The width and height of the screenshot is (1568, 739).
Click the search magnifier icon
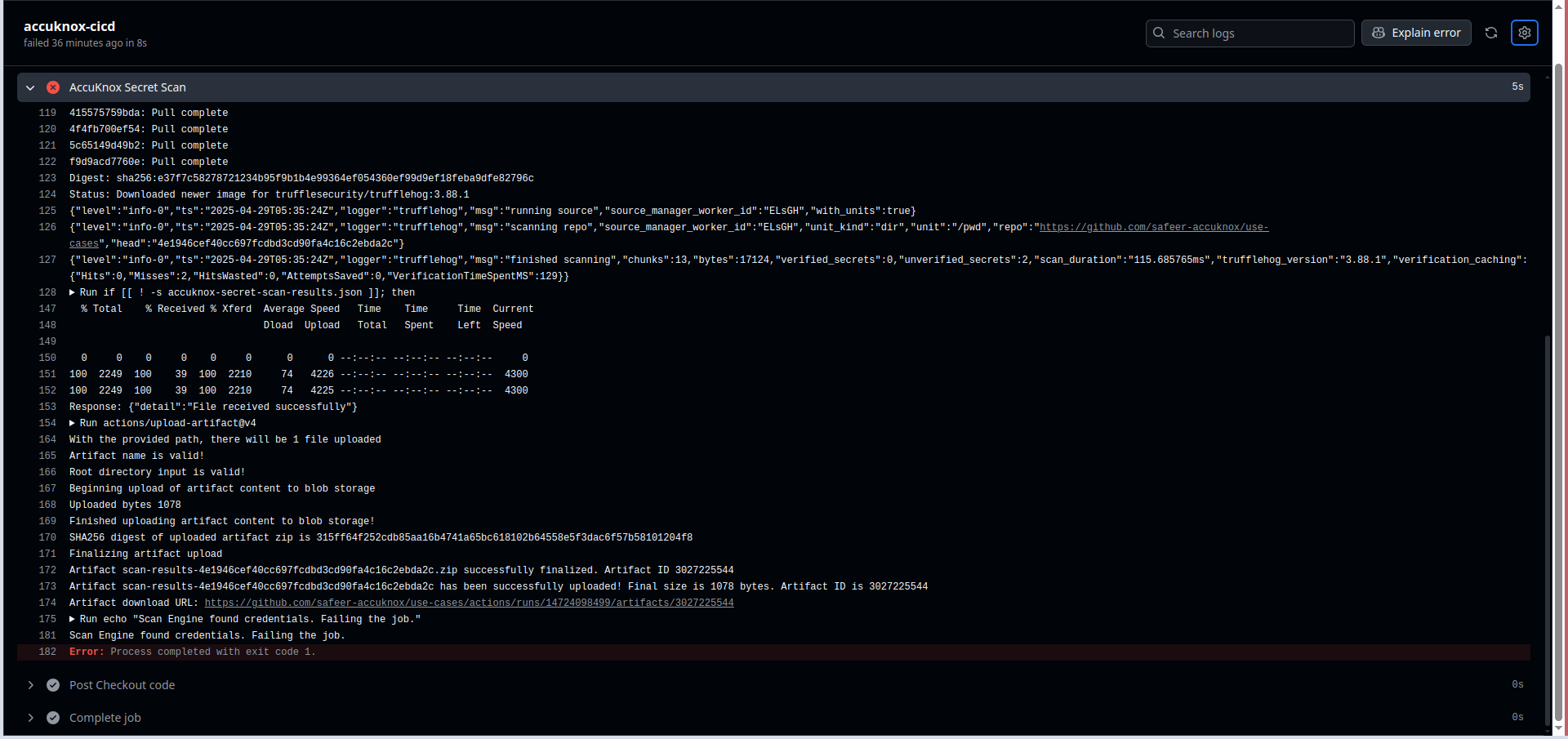tap(1159, 33)
